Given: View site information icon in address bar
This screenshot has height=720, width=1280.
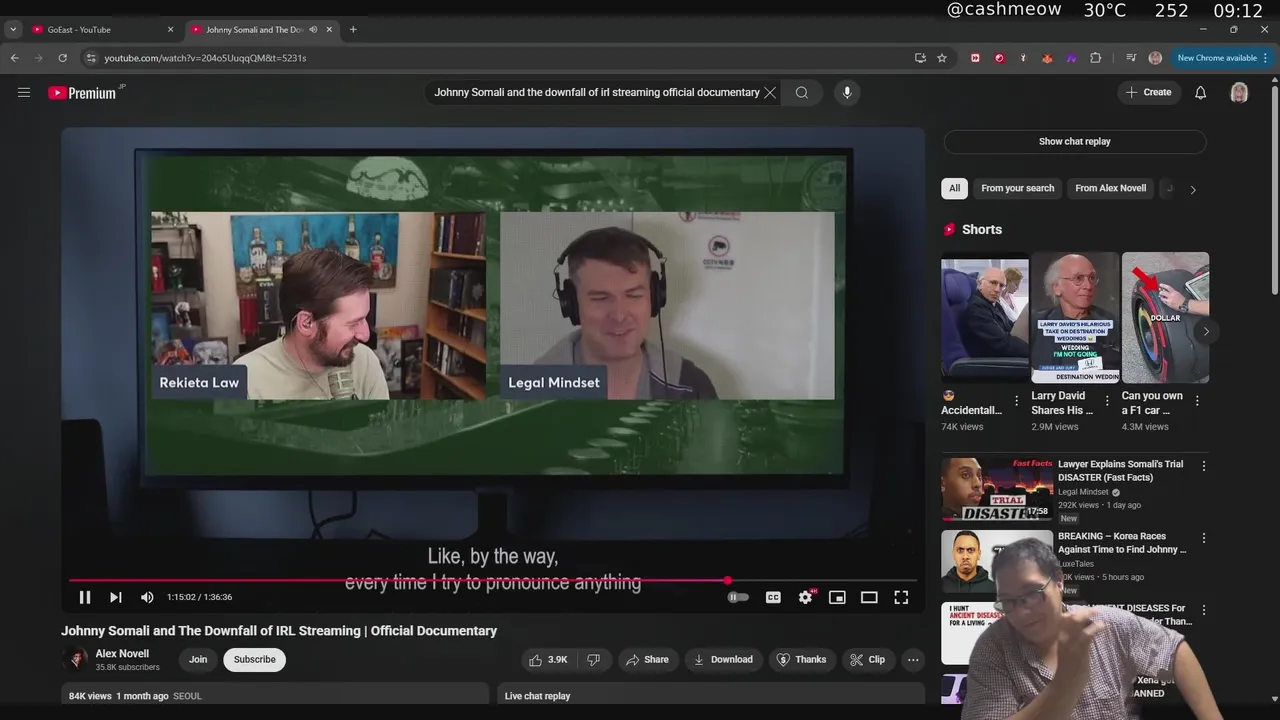Looking at the screenshot, I should coord(91,58).
